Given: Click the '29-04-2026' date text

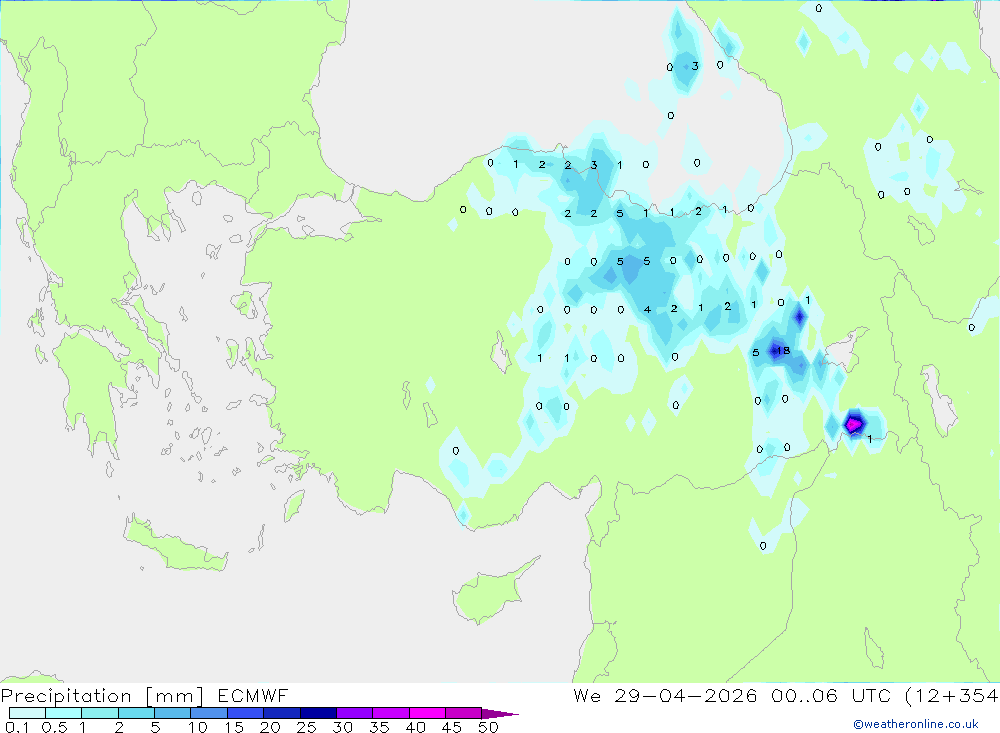Looking at the screenshot, I should [x=686, y=696].
